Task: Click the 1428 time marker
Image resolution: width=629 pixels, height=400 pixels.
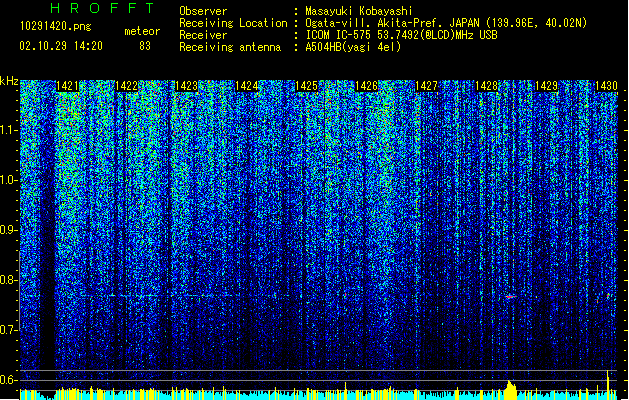Action: click(x=486, y=86)
